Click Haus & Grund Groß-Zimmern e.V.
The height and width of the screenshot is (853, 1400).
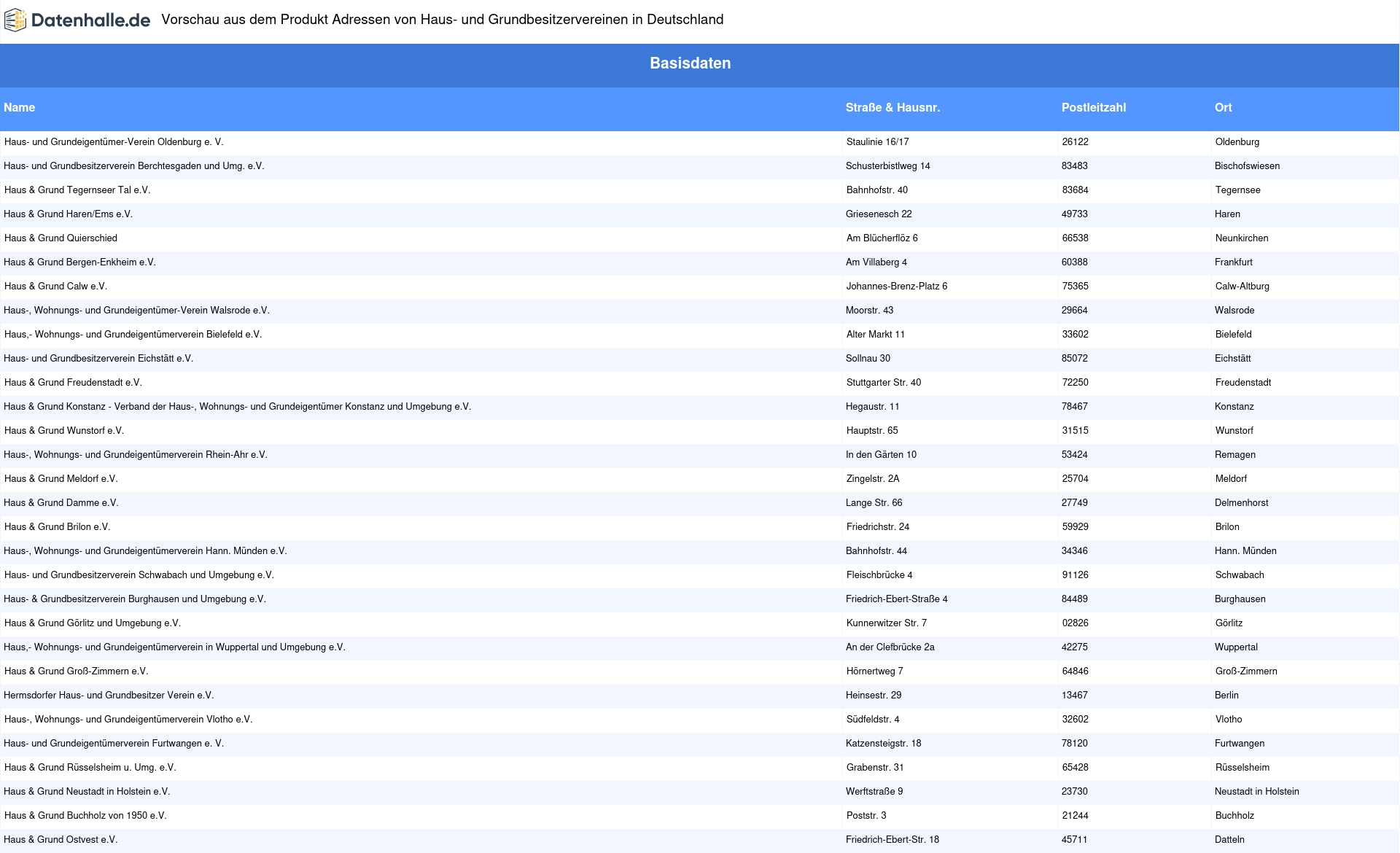pyautogui.click(x=76, y=671)
